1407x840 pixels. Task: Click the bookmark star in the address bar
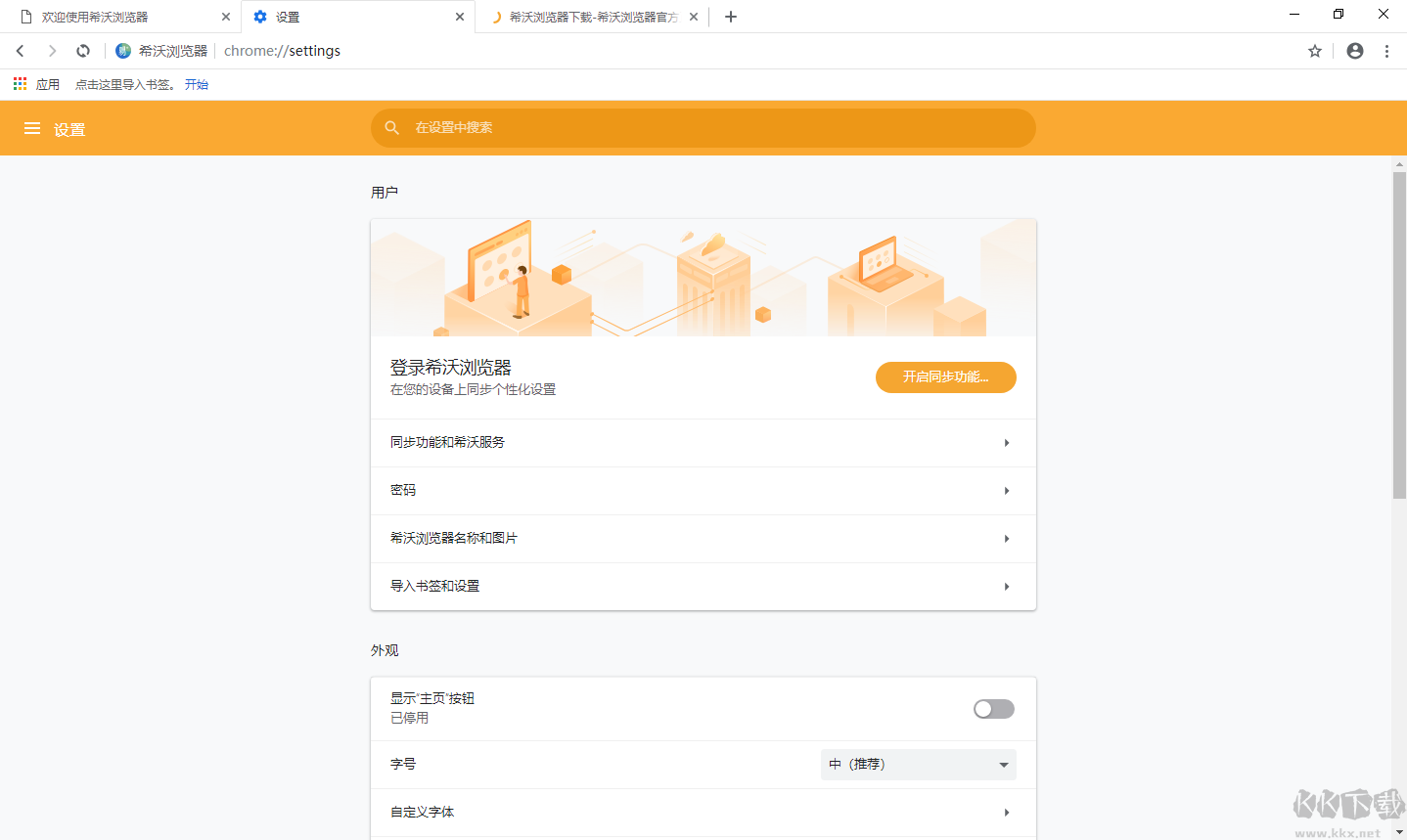tap(1314, 50)
